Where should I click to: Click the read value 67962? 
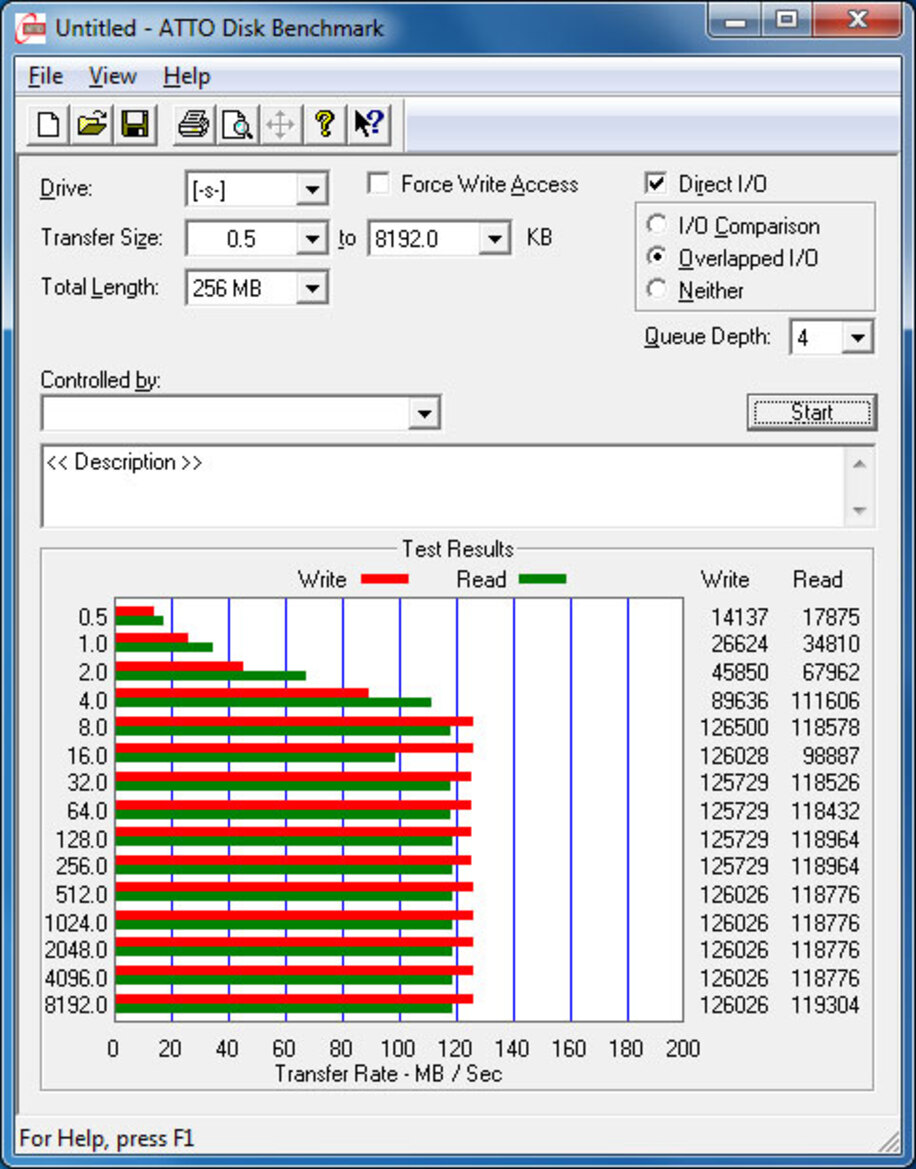point(830,672)
